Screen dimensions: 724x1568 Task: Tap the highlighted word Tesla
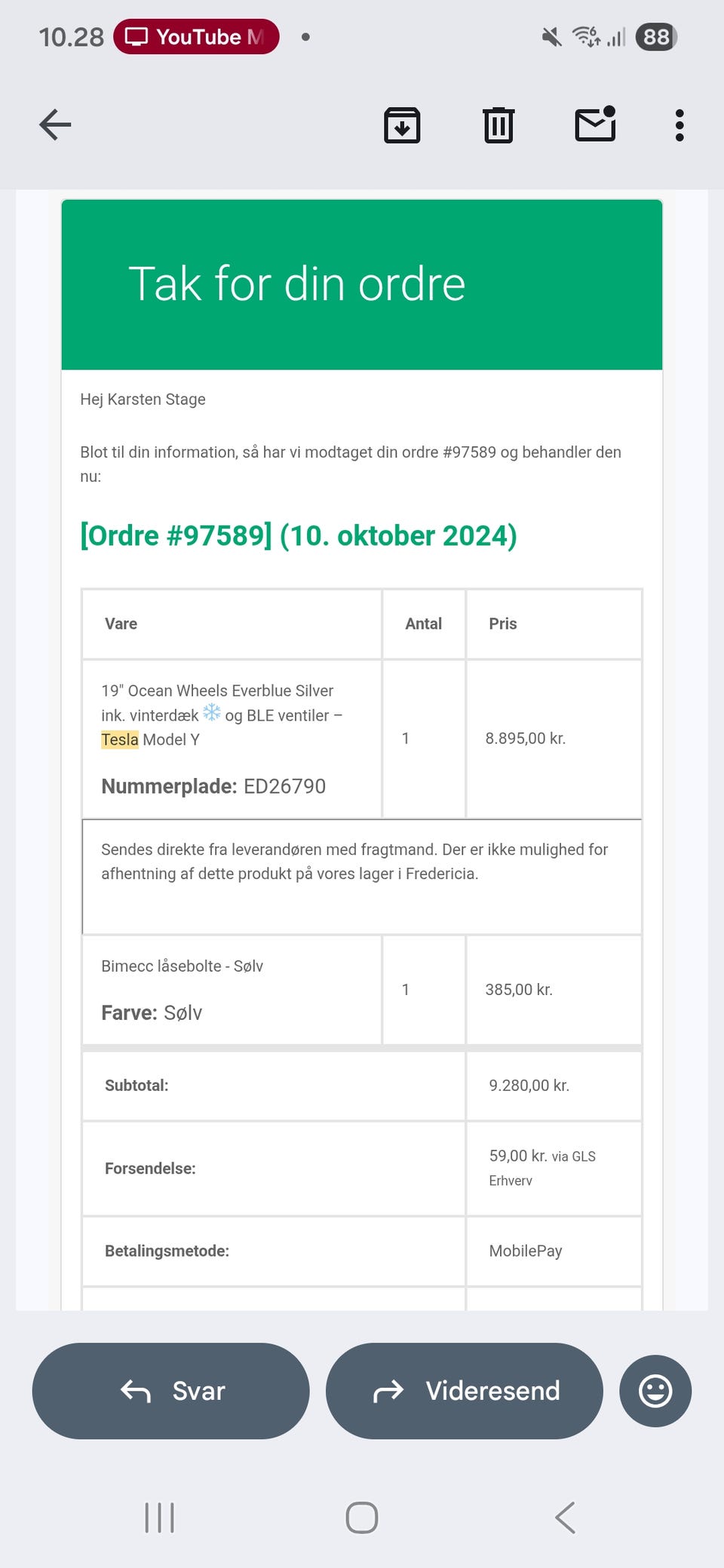120,740
